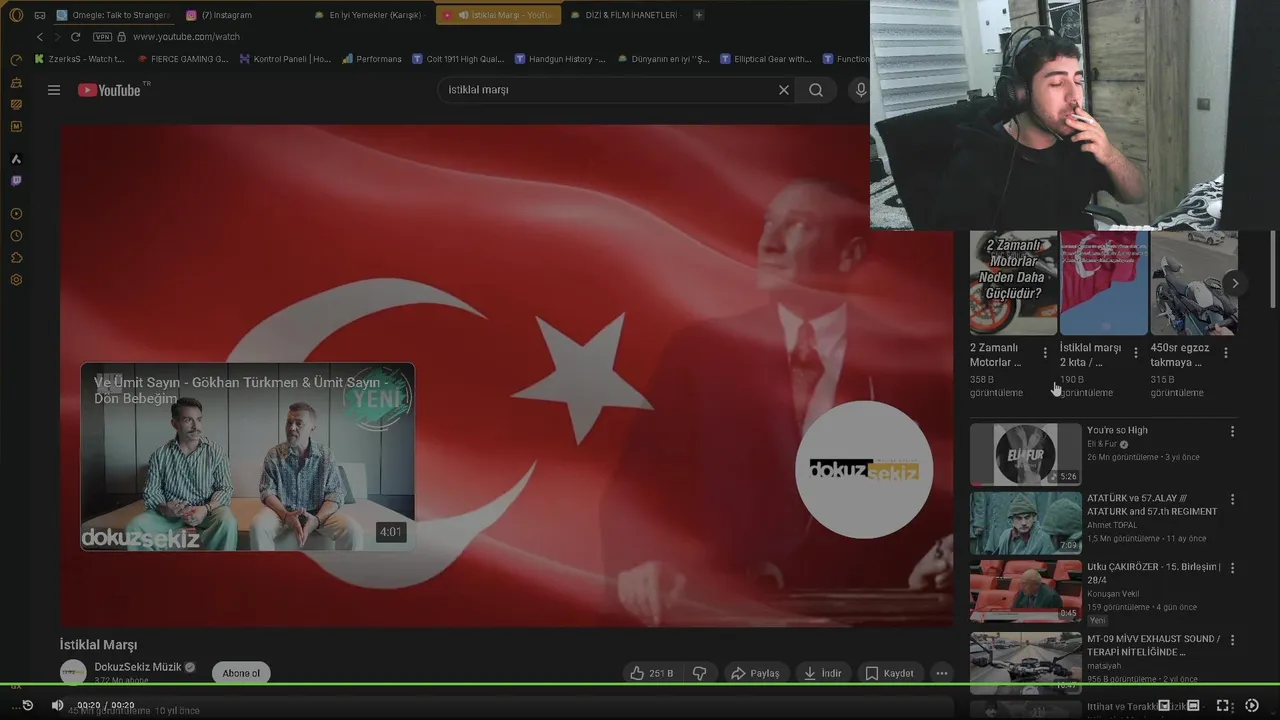Open ZzerksS bookmark in bookmarks bar
Screen dimensions: 1280x720
tap(80, 59)
